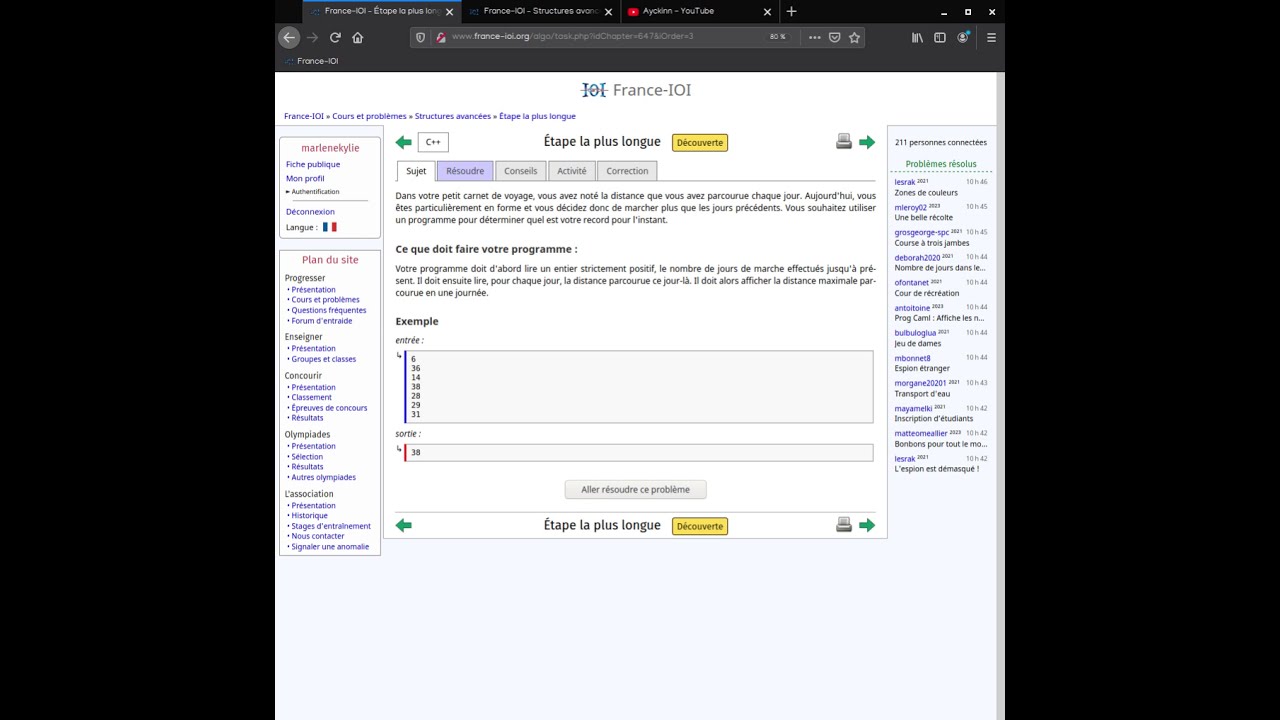Image resolution: width=1280 pixels, height=720 pixels.
Task: Open the Mon profil link
Action: point(305,179)
